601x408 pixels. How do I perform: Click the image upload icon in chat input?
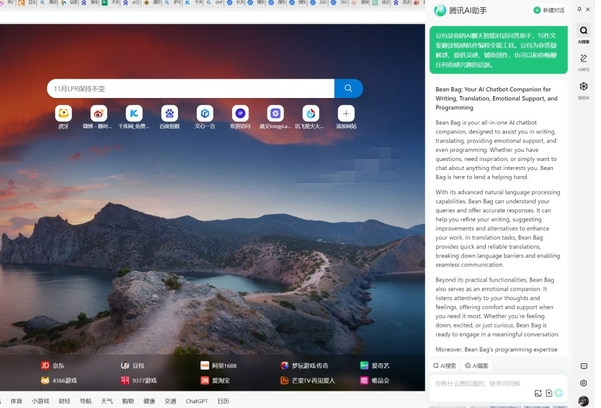[x=538, y=393]
